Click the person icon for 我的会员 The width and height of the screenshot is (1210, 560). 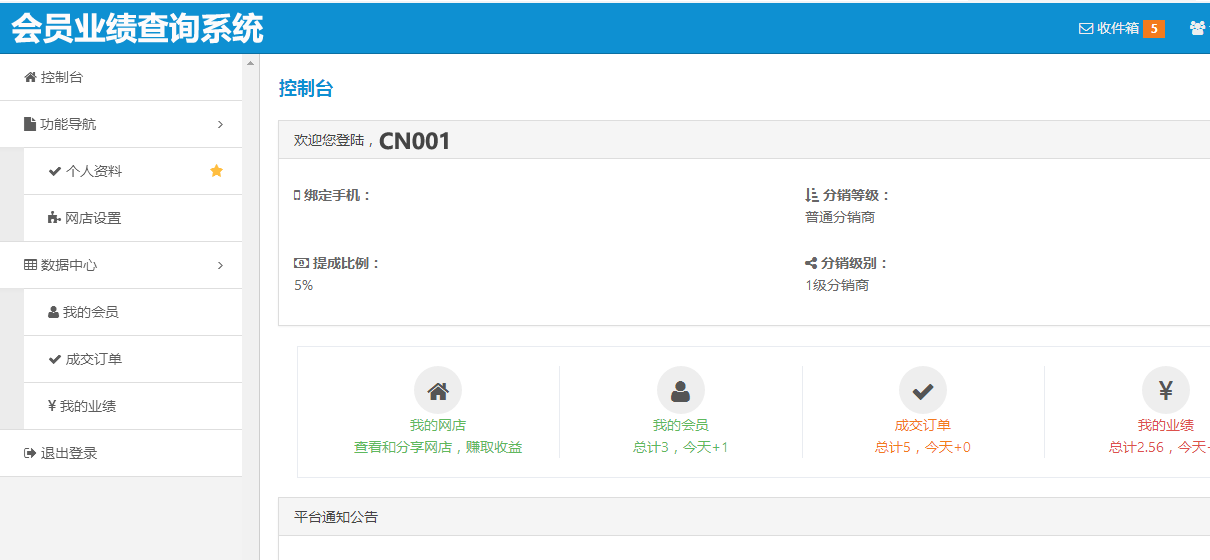(x=680, y=390)
